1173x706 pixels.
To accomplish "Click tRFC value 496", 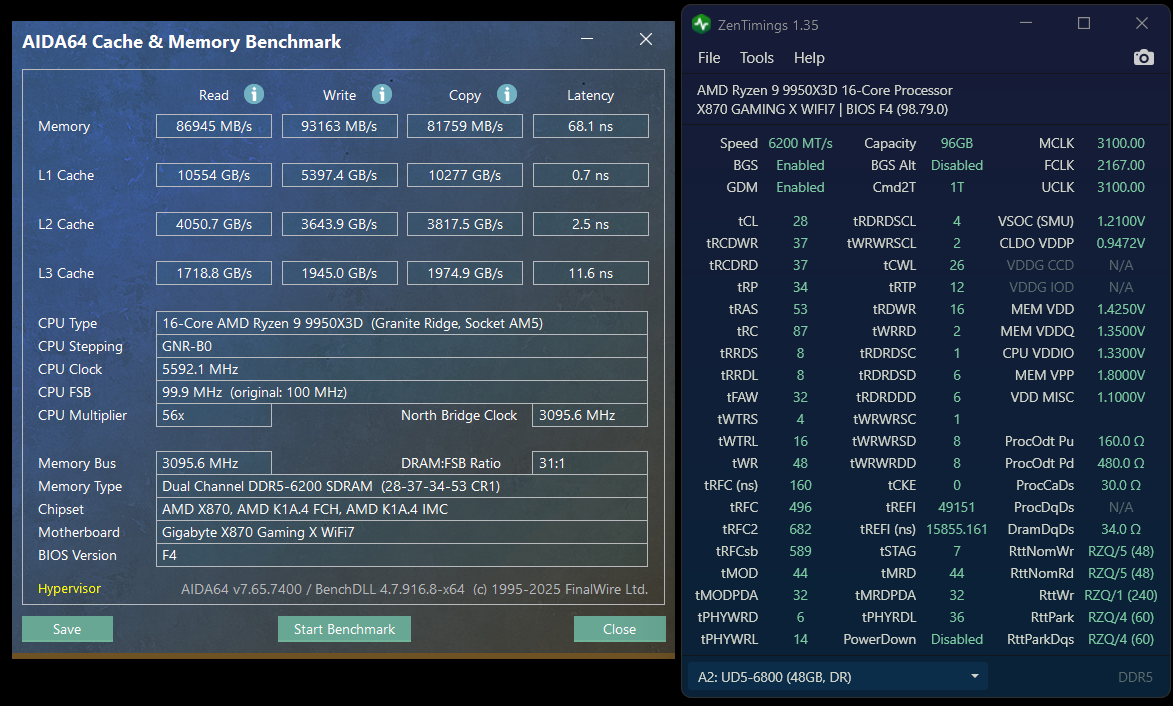I will [800, 507].
